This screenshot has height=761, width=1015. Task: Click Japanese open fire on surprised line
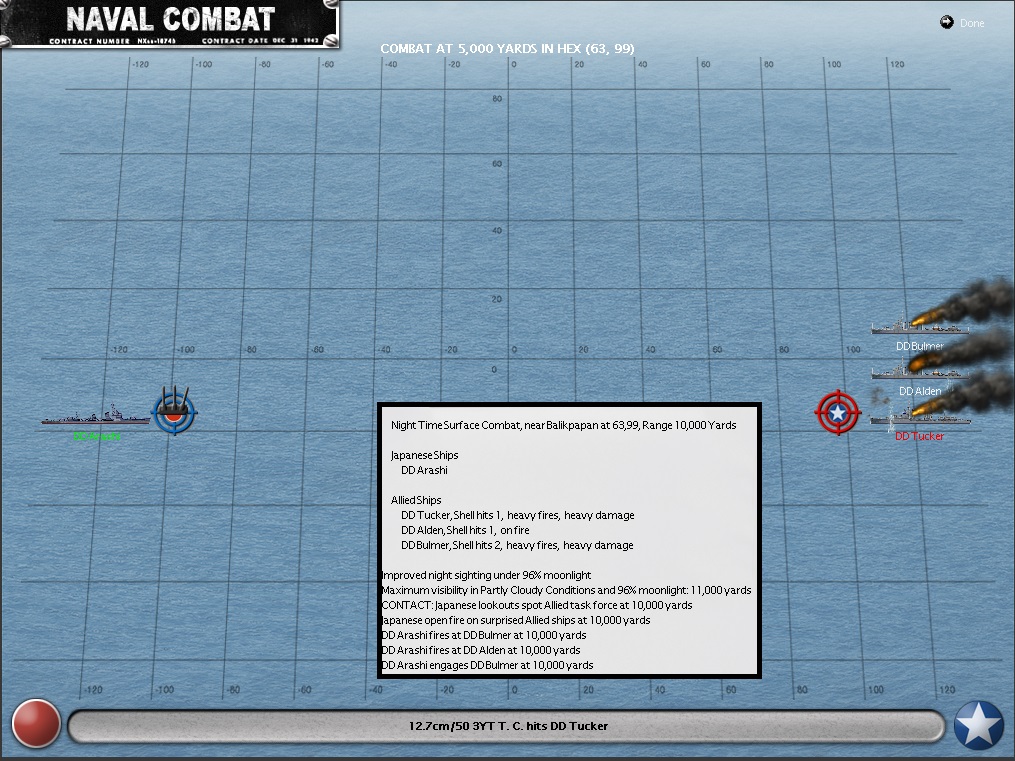516,620
